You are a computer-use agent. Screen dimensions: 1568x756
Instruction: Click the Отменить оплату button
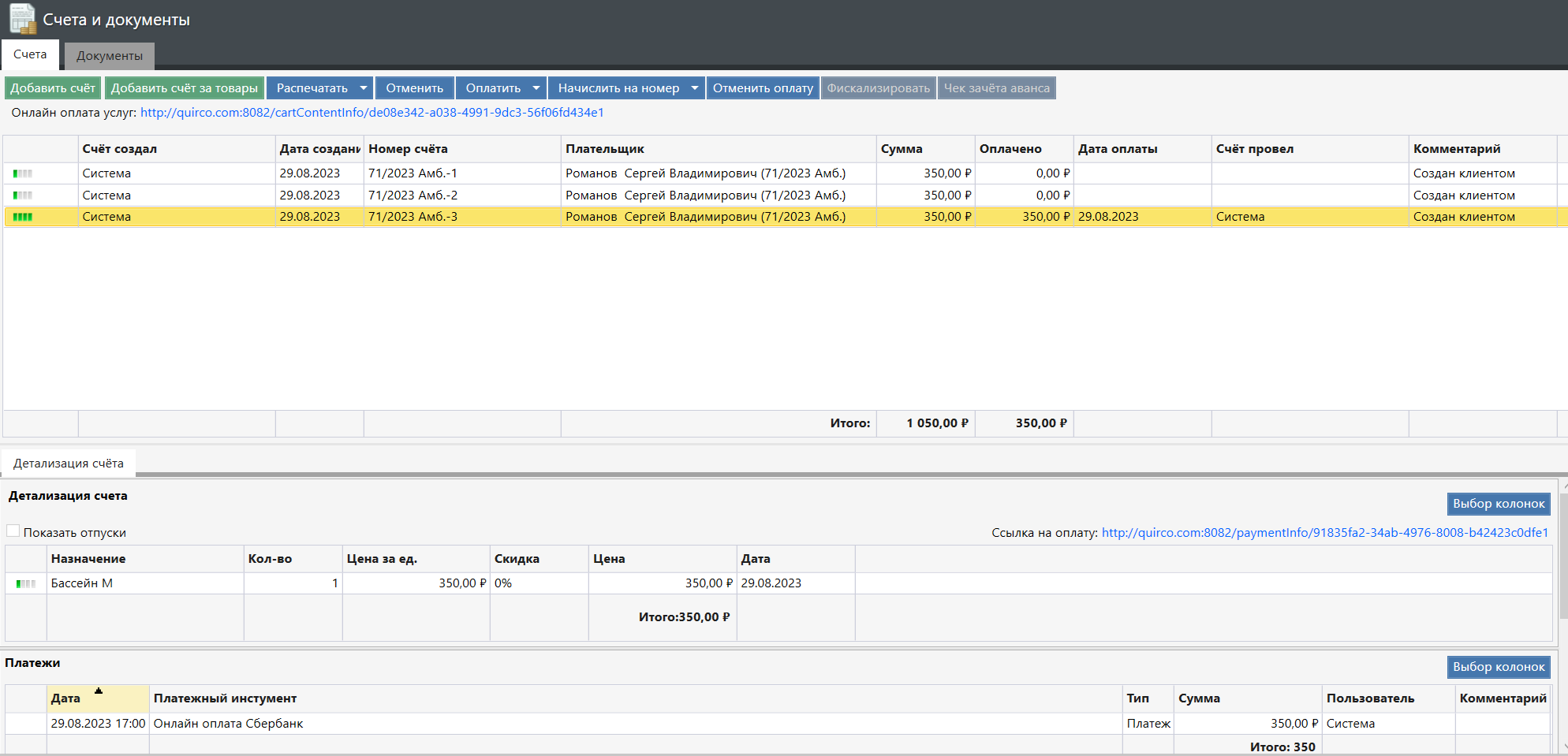point(763,88)
